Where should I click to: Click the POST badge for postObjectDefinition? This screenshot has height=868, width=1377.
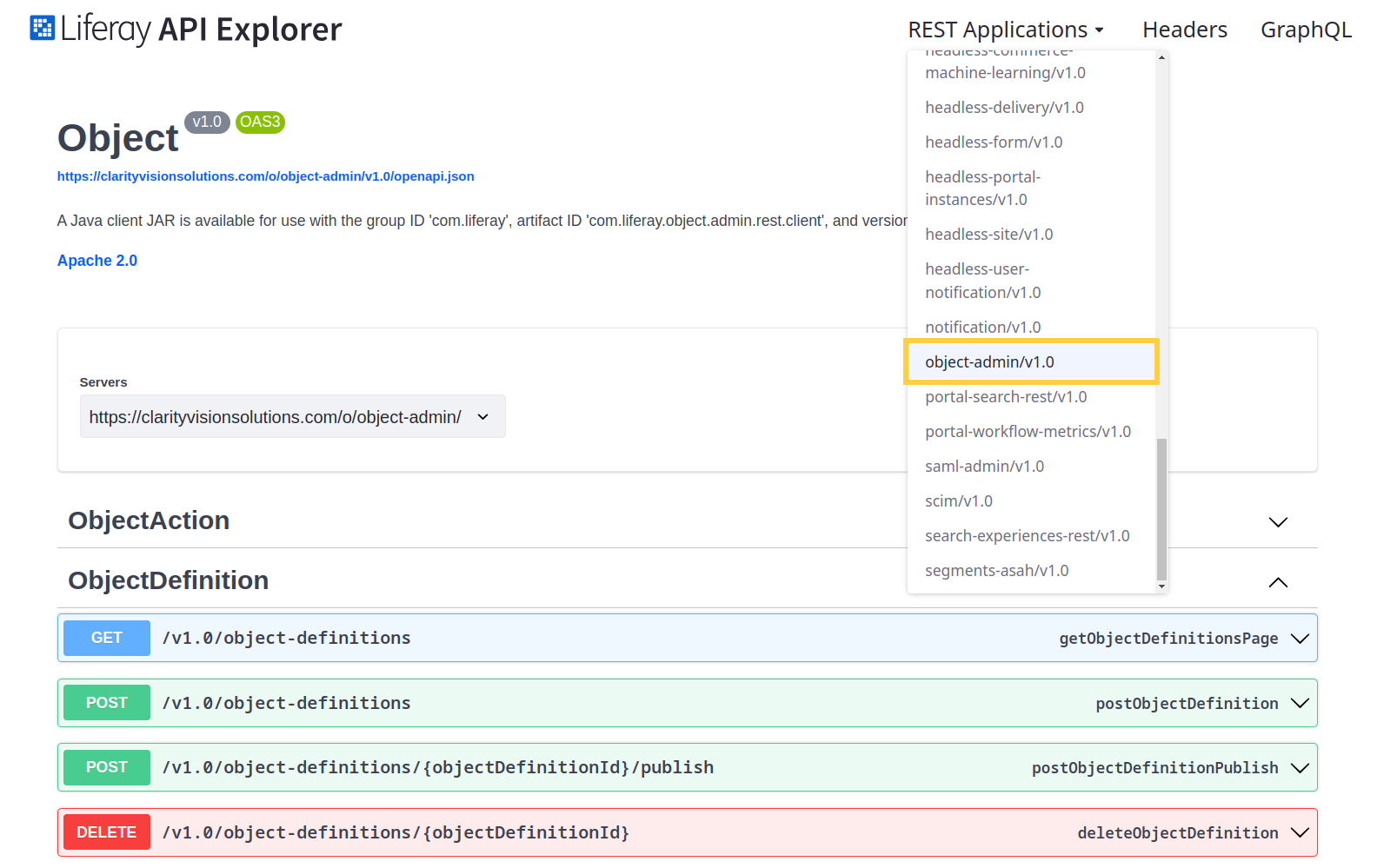[107, 703]
